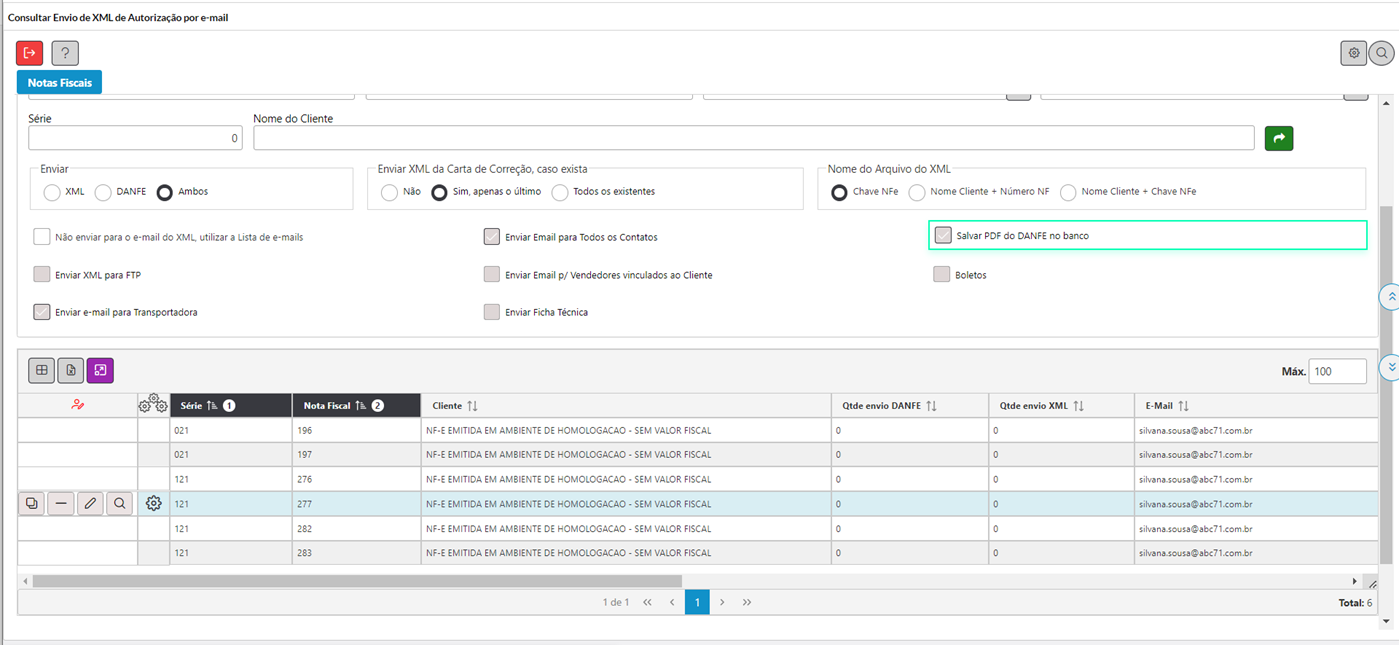Go to the previous page of results

tap(672, 602)
